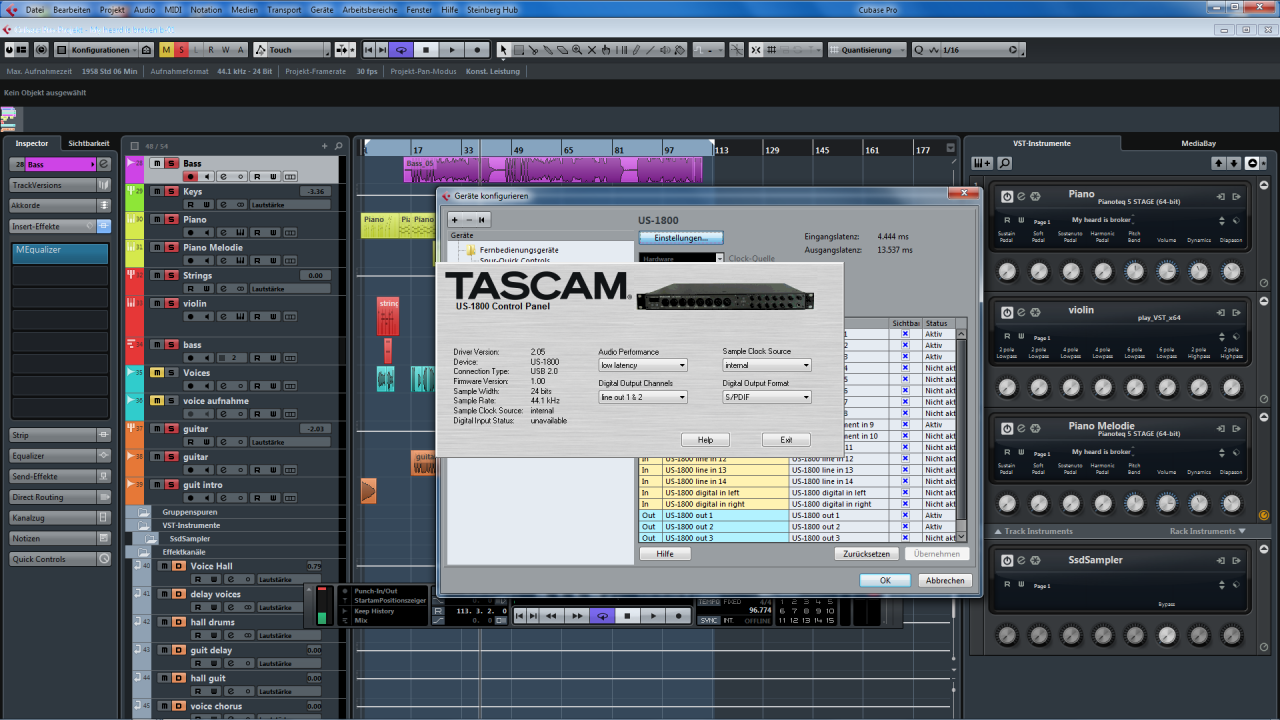Viewport: 1280px width, 720px height.
Task: Click Exit in TASCAM control panel
Action: pos(786,440)
